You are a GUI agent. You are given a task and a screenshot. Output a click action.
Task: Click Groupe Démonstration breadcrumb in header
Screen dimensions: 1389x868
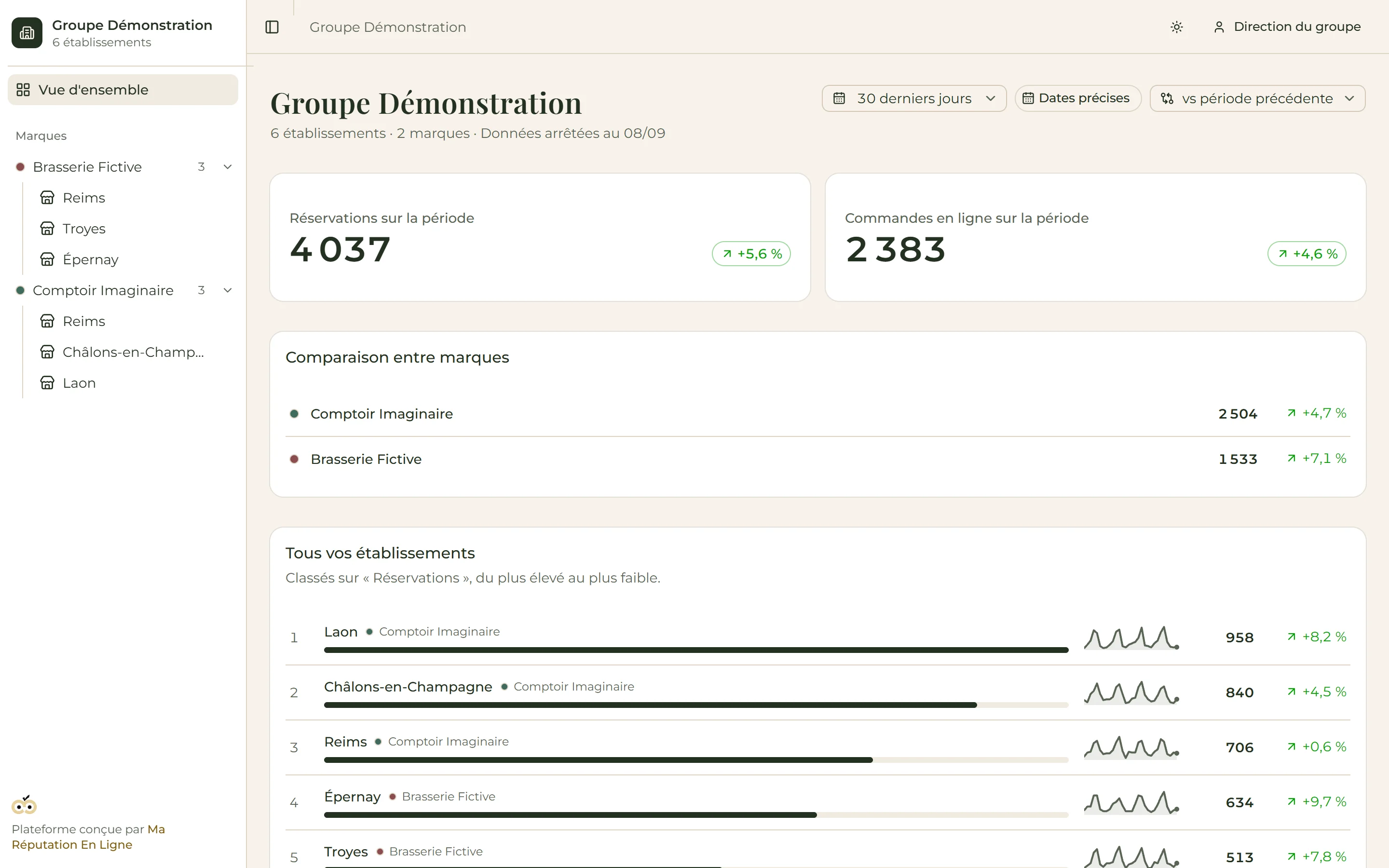pos(388,27)
